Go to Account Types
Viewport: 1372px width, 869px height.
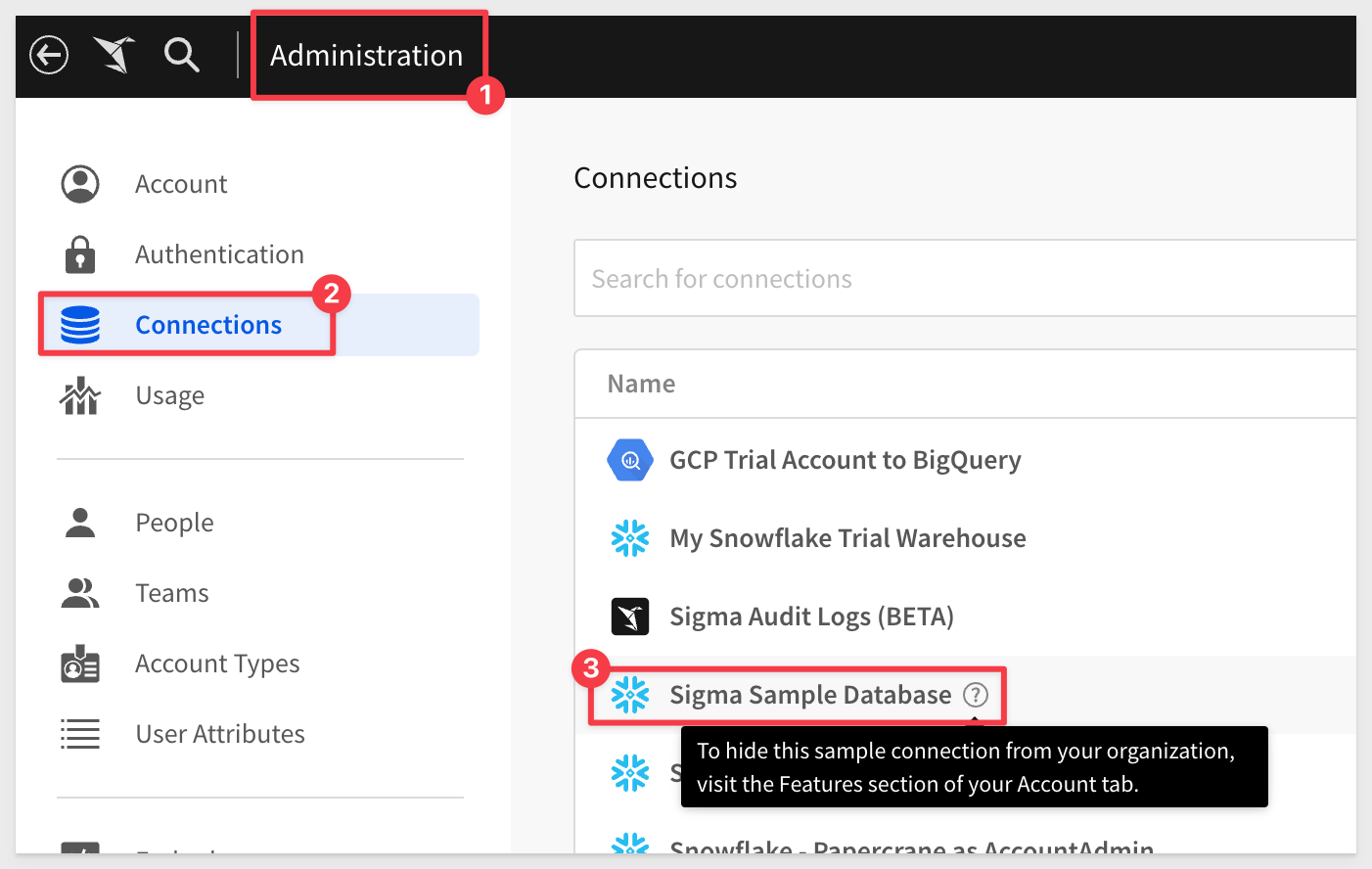217,663
